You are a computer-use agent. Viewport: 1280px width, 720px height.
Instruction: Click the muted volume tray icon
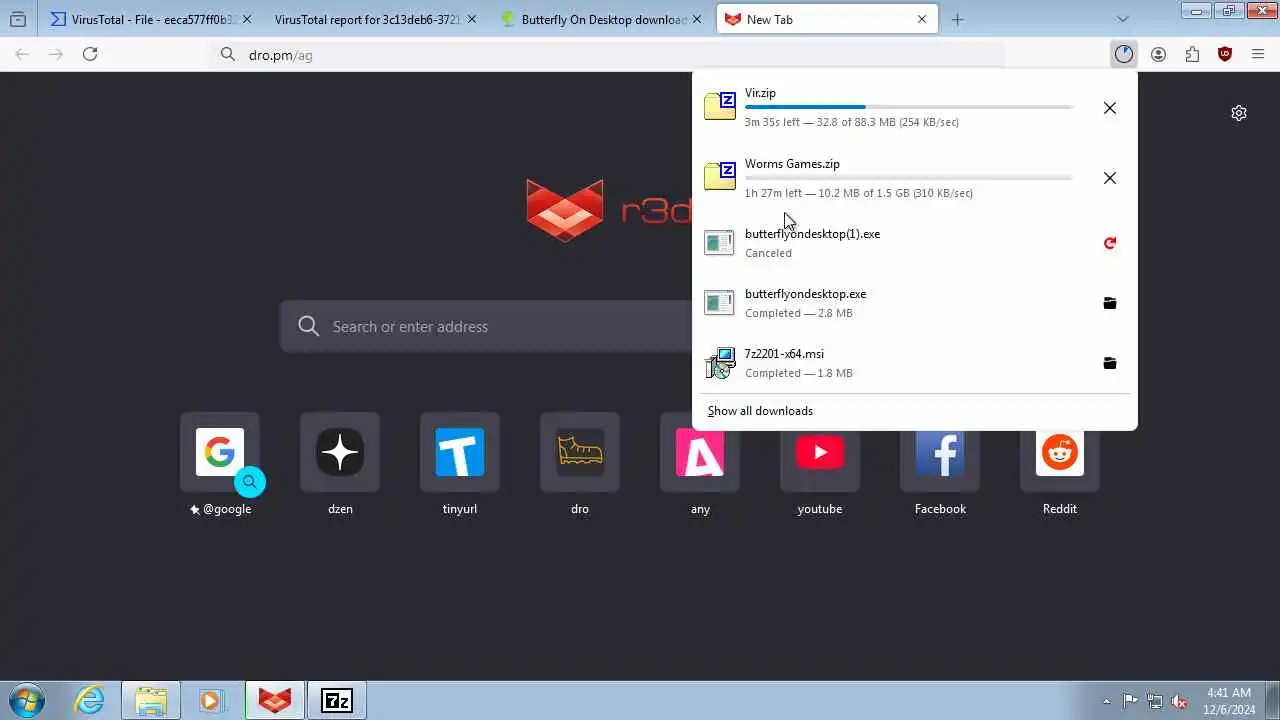pos(1180,701)
